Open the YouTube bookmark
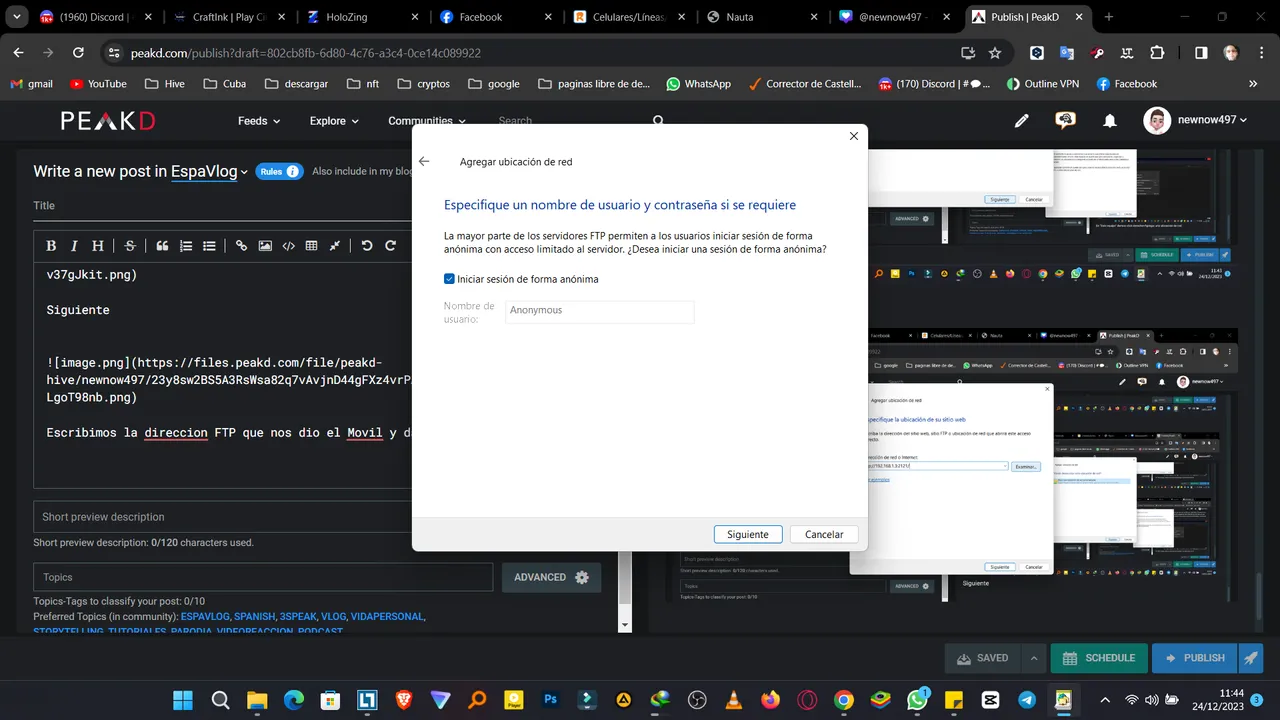The image size is (1280, 720). [x=98, y=84]
